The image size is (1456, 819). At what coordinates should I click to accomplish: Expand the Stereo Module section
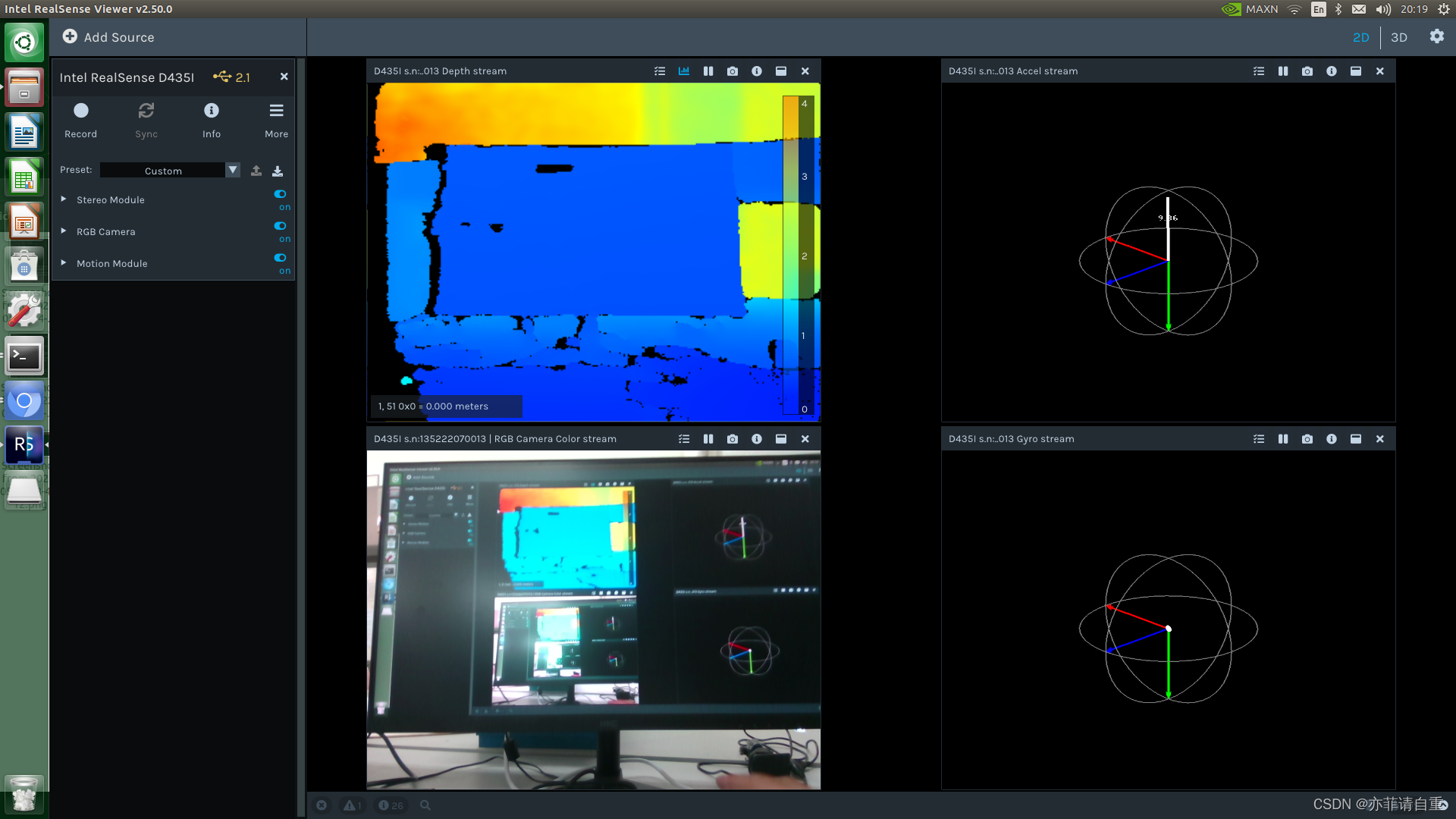pos(64,199)
